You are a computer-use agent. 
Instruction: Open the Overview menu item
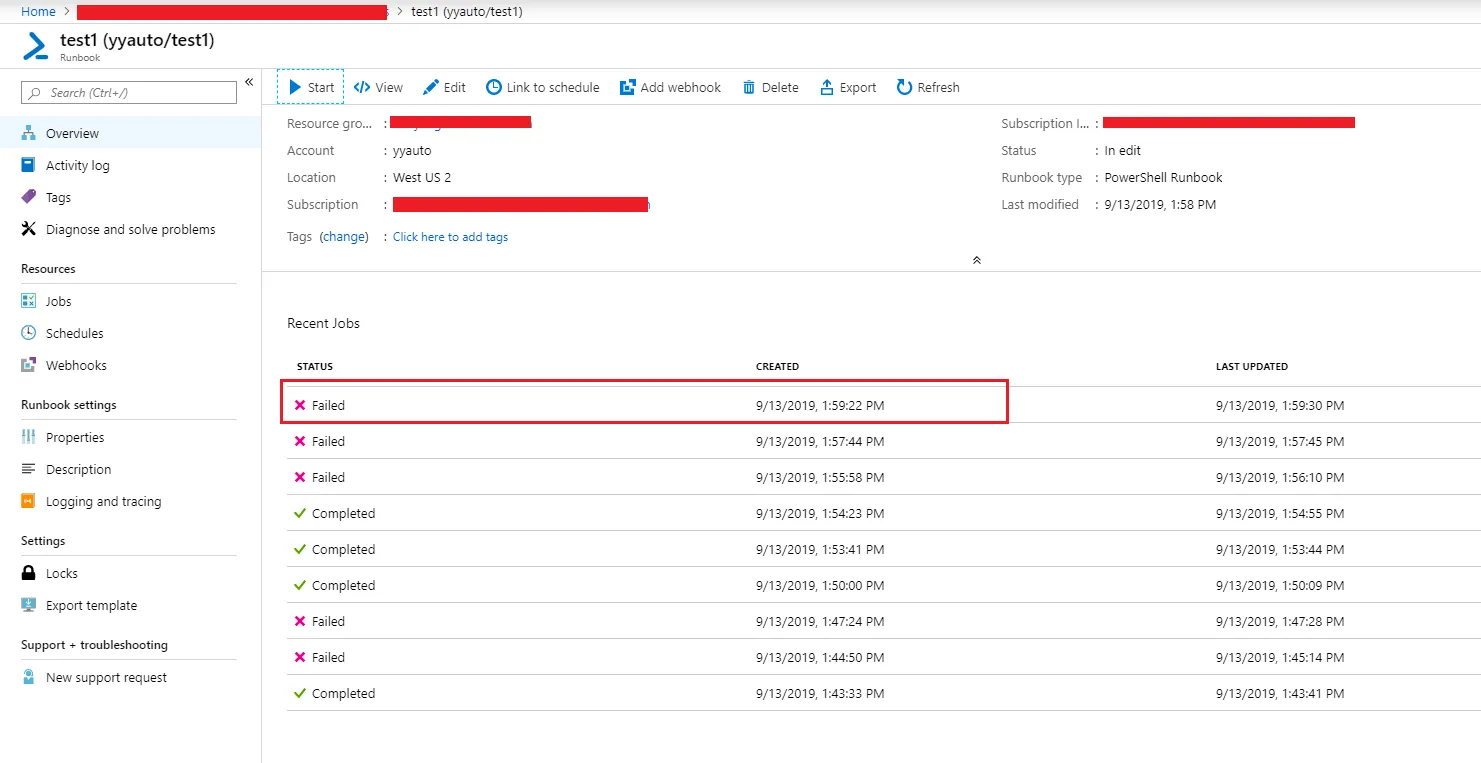[x=130, y=133]
